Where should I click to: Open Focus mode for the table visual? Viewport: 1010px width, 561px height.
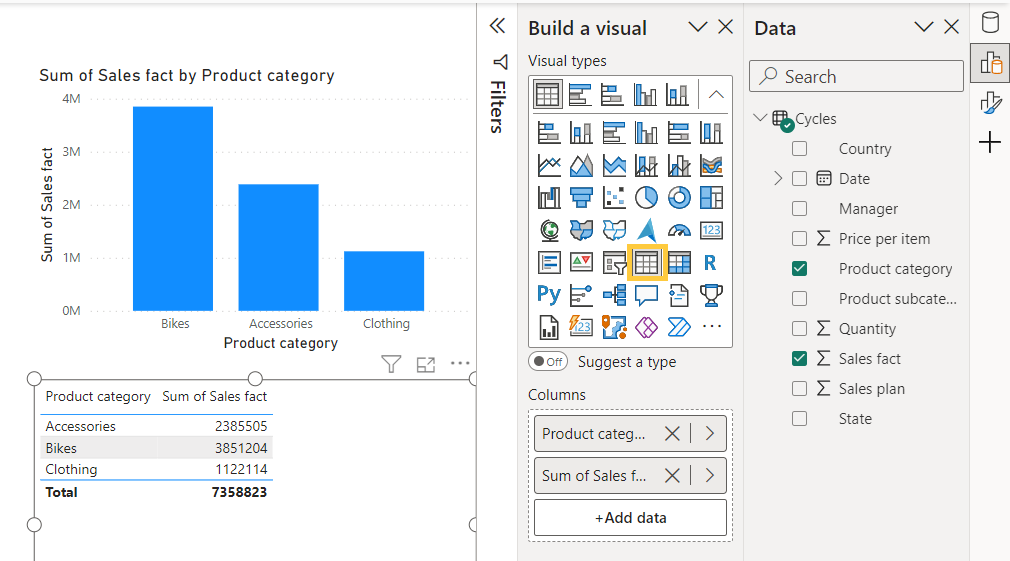point(426,364)
